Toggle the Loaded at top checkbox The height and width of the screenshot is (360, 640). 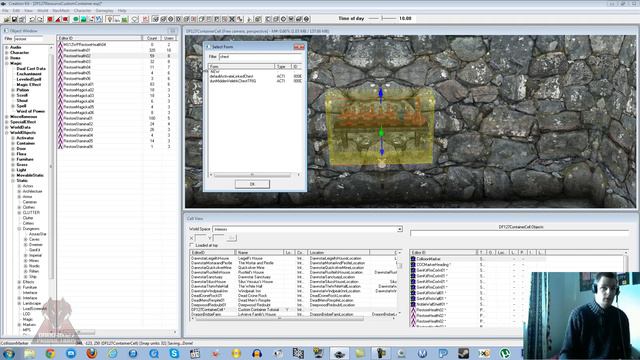191,245
